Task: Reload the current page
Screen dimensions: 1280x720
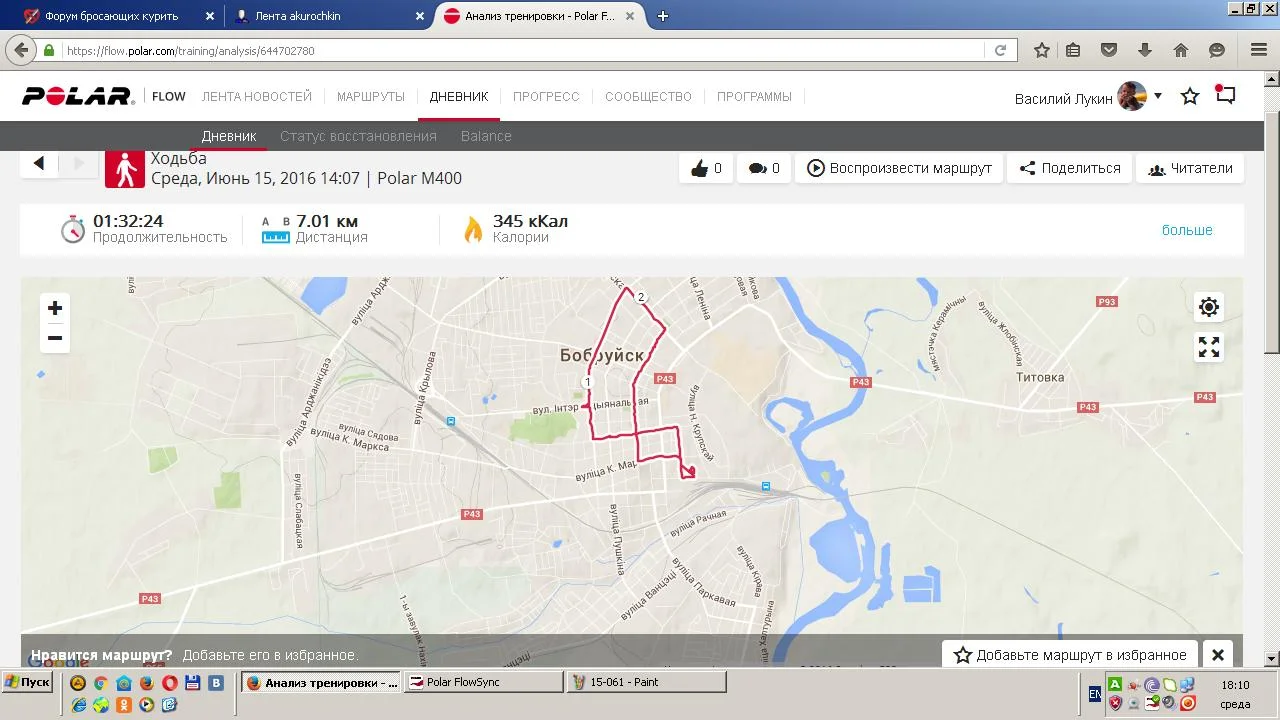Action: click(1000, 50)
